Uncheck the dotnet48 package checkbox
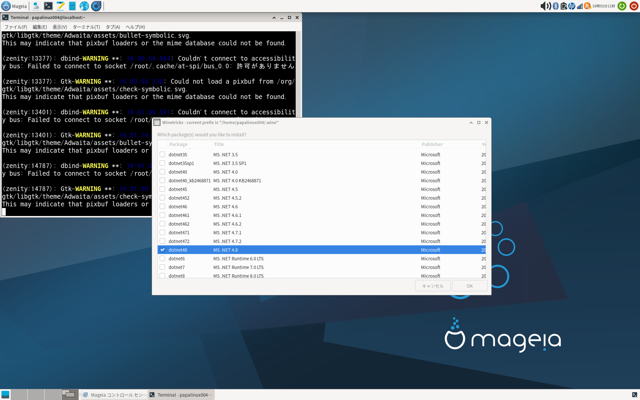 pos(162,250)
